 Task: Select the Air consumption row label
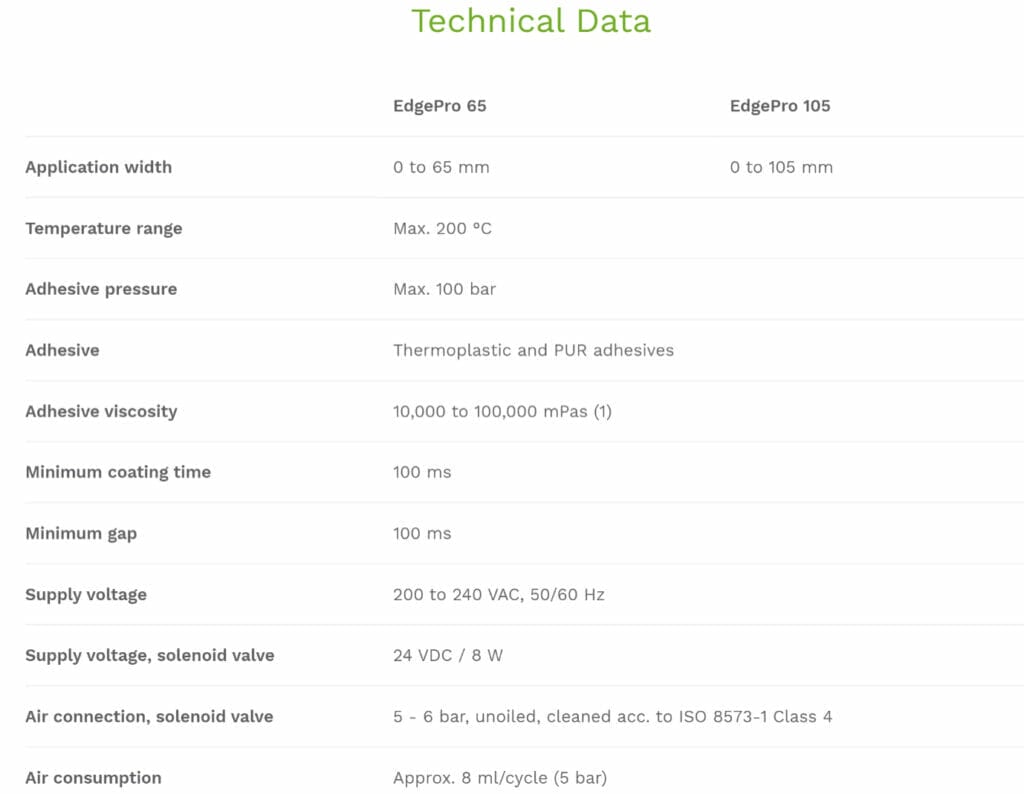pos(93,777)
